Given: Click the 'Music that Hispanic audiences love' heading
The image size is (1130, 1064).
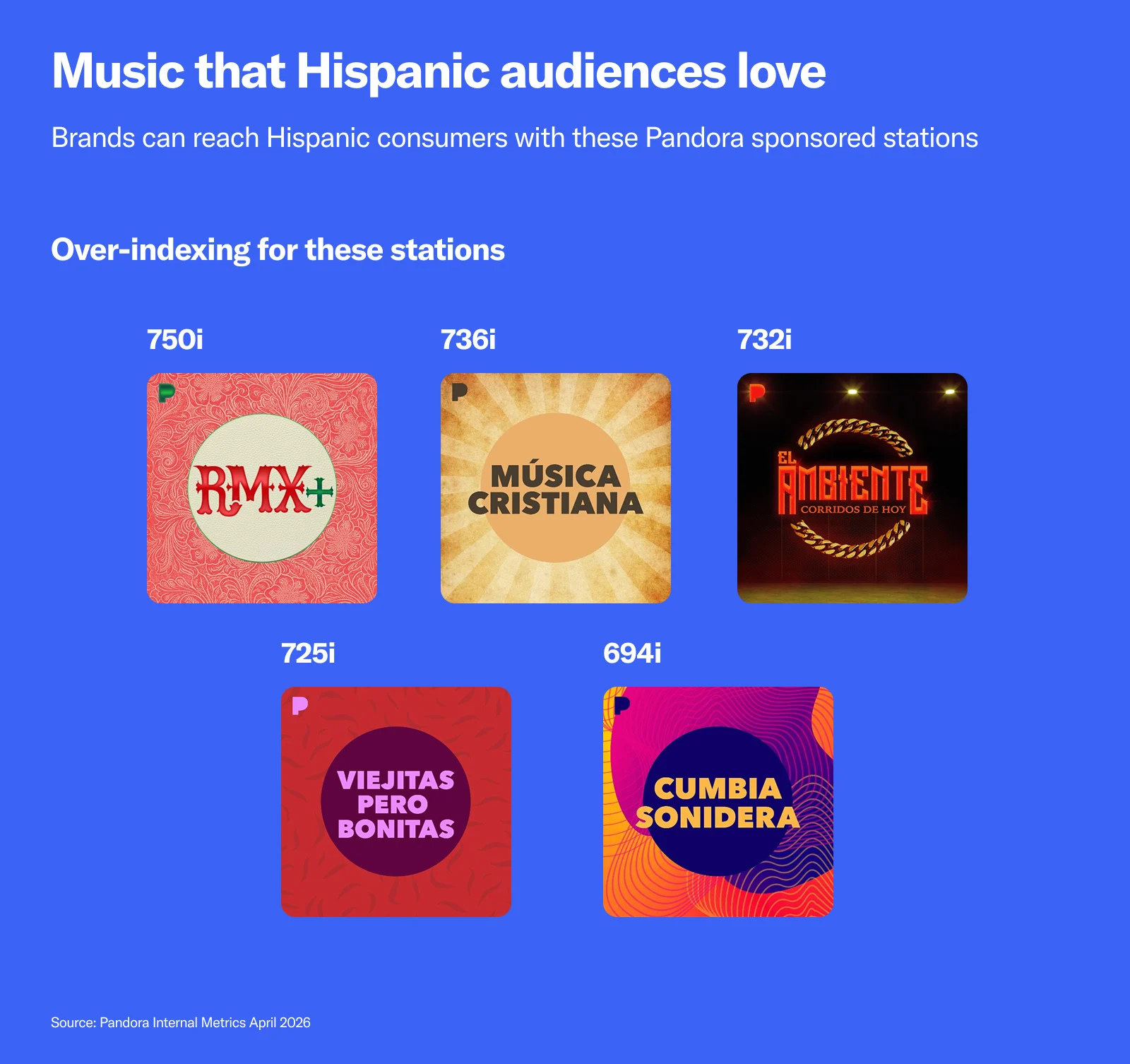Looking at the screenshot, I should point(439,71).
